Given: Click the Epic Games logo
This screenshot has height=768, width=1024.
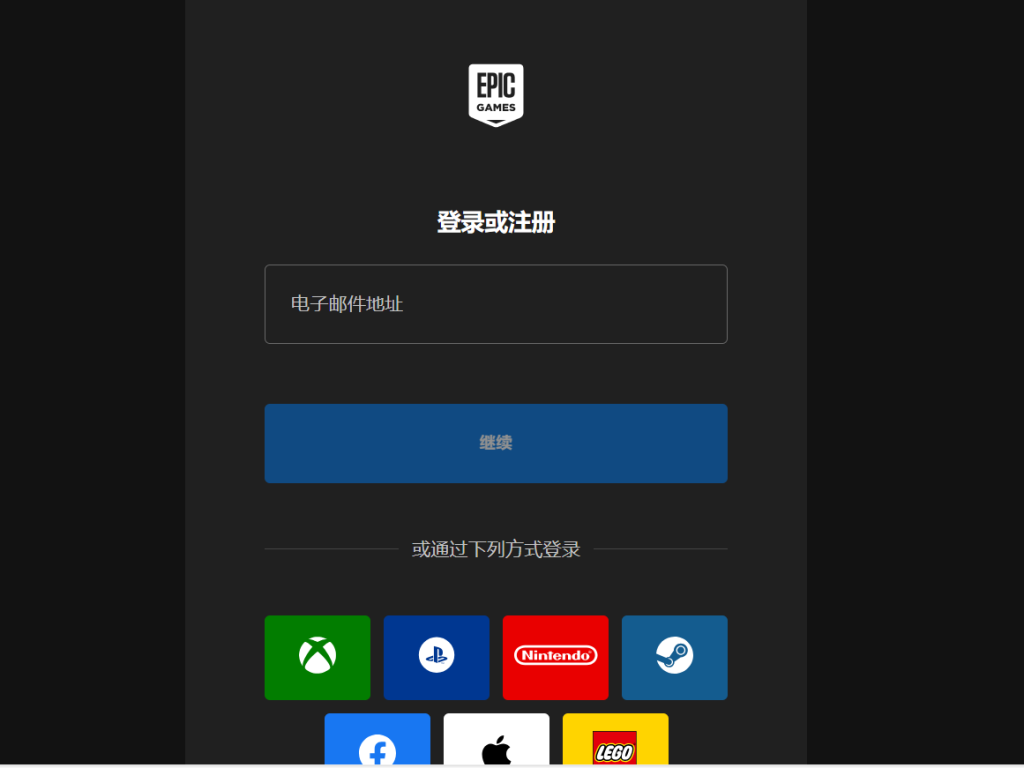Looking at the screenshot, I should point(496,95).
